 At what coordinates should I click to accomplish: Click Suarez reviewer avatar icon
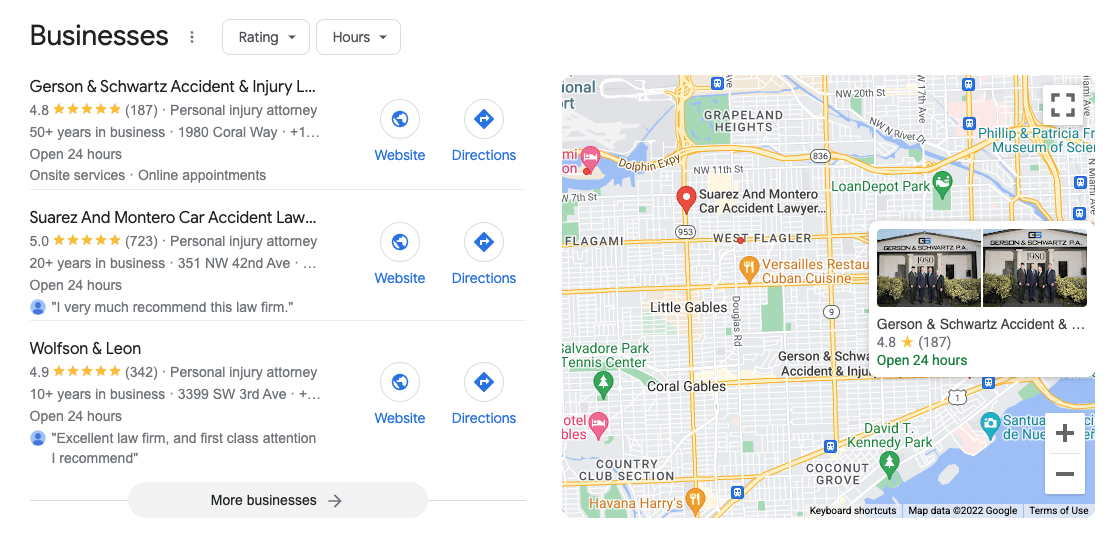[x=38, y=308]
